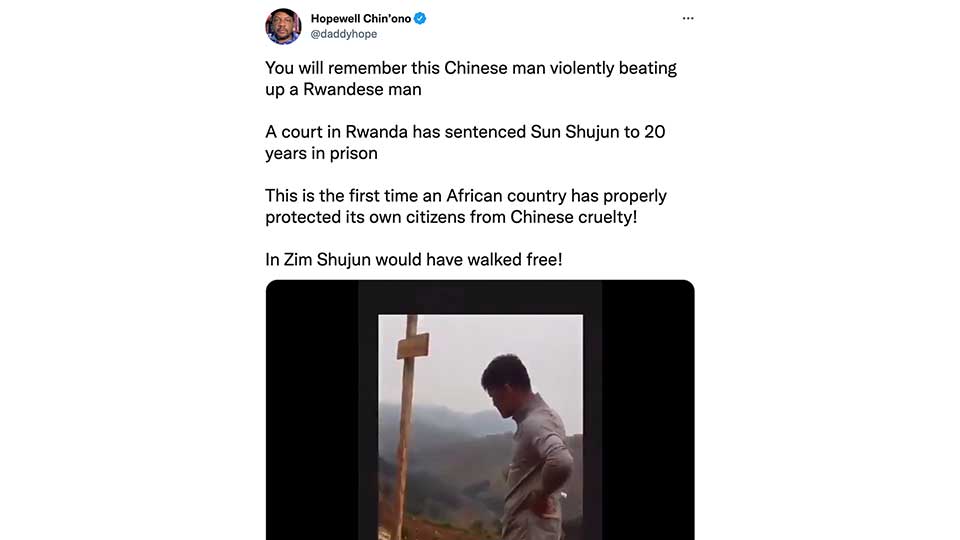
Task: Play the embedded video on the man
Action: pos(480,427)
